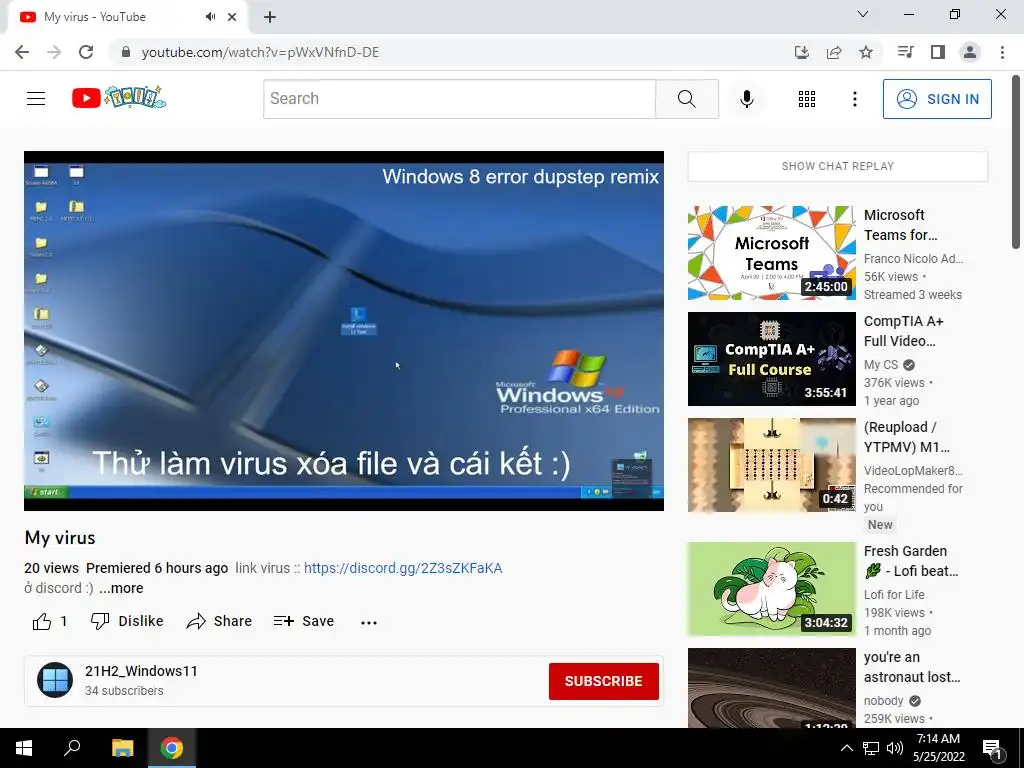Open CompTIA A+ Full Course thumbnail
Image resolution: width=1024 pixels, height=768 pixels.
tap(771, 359)
